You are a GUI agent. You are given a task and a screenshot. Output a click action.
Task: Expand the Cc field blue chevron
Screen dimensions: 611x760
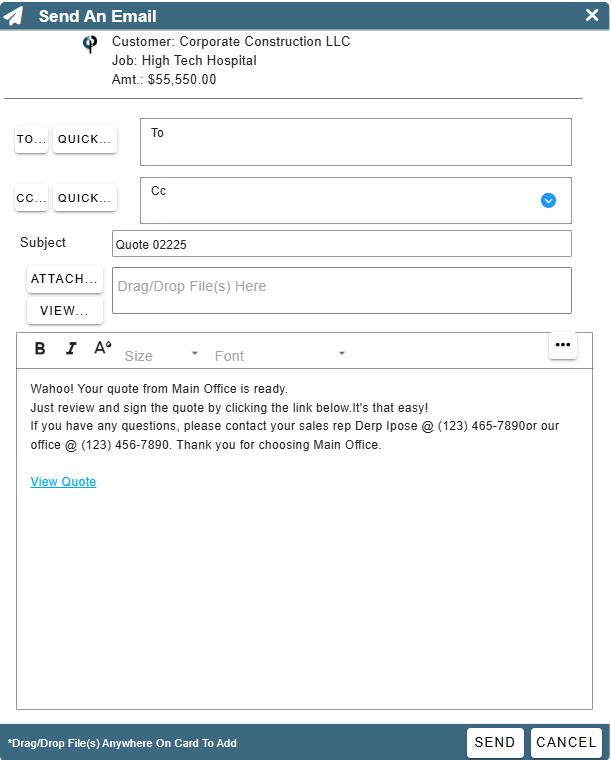548,200
